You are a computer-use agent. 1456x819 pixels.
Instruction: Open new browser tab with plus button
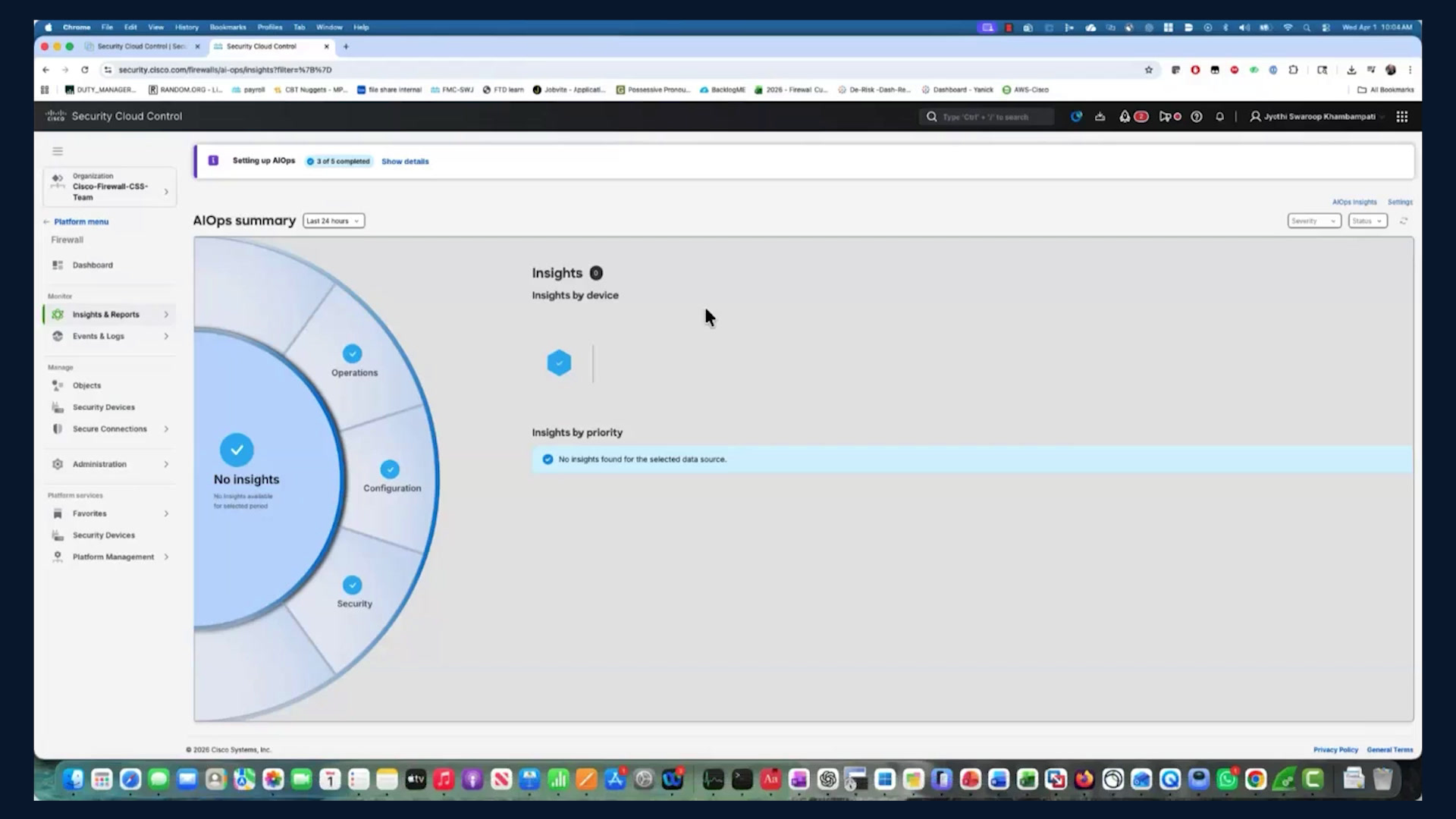[x=346, y=46]
